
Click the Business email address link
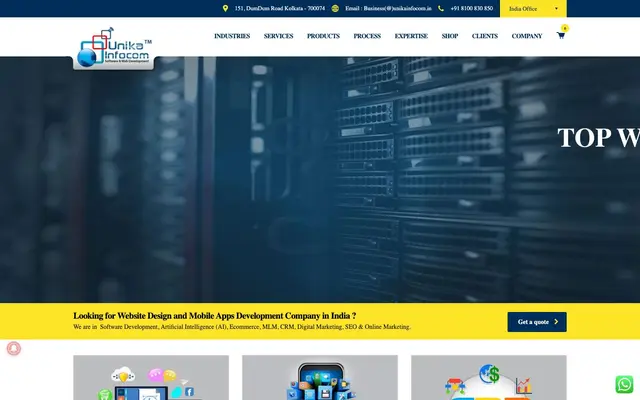pos(388,8)
